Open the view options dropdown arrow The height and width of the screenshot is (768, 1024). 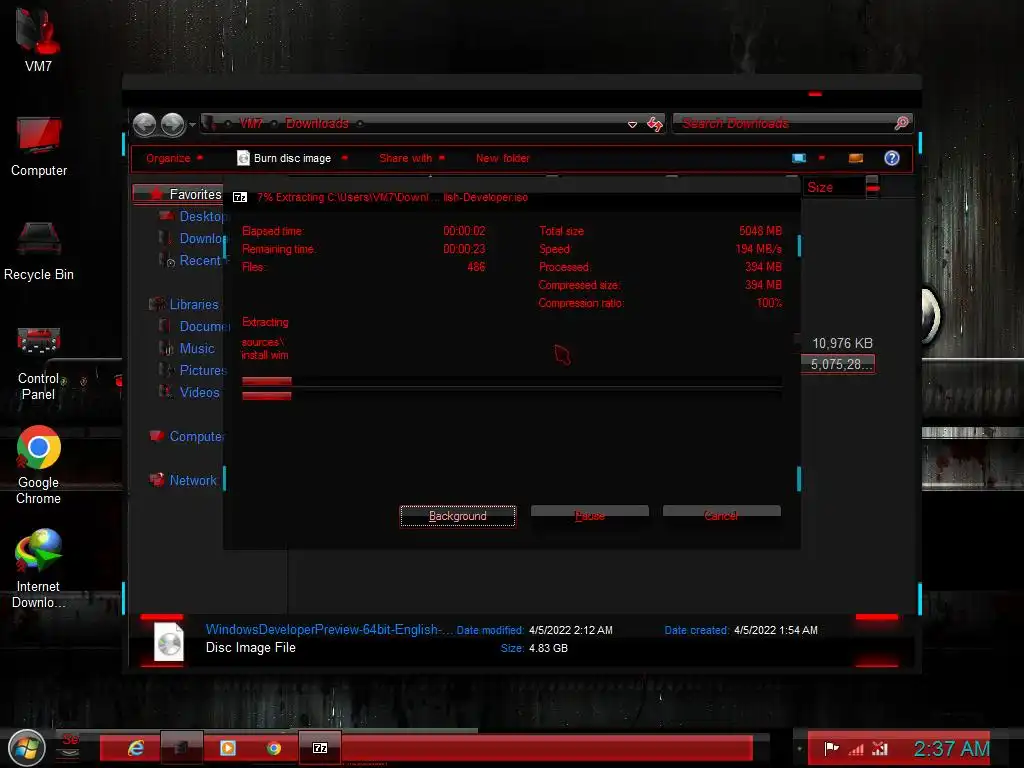822,158
